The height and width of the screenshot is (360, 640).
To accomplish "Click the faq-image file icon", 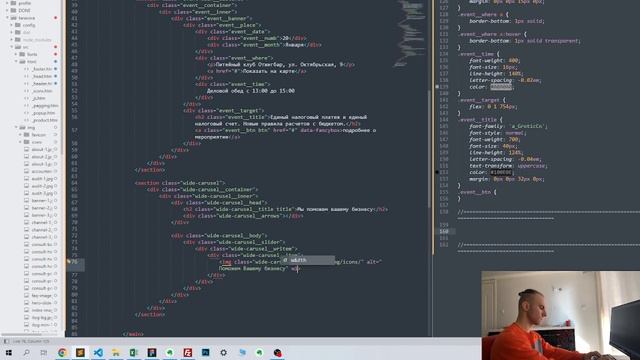I will [27, 296].
